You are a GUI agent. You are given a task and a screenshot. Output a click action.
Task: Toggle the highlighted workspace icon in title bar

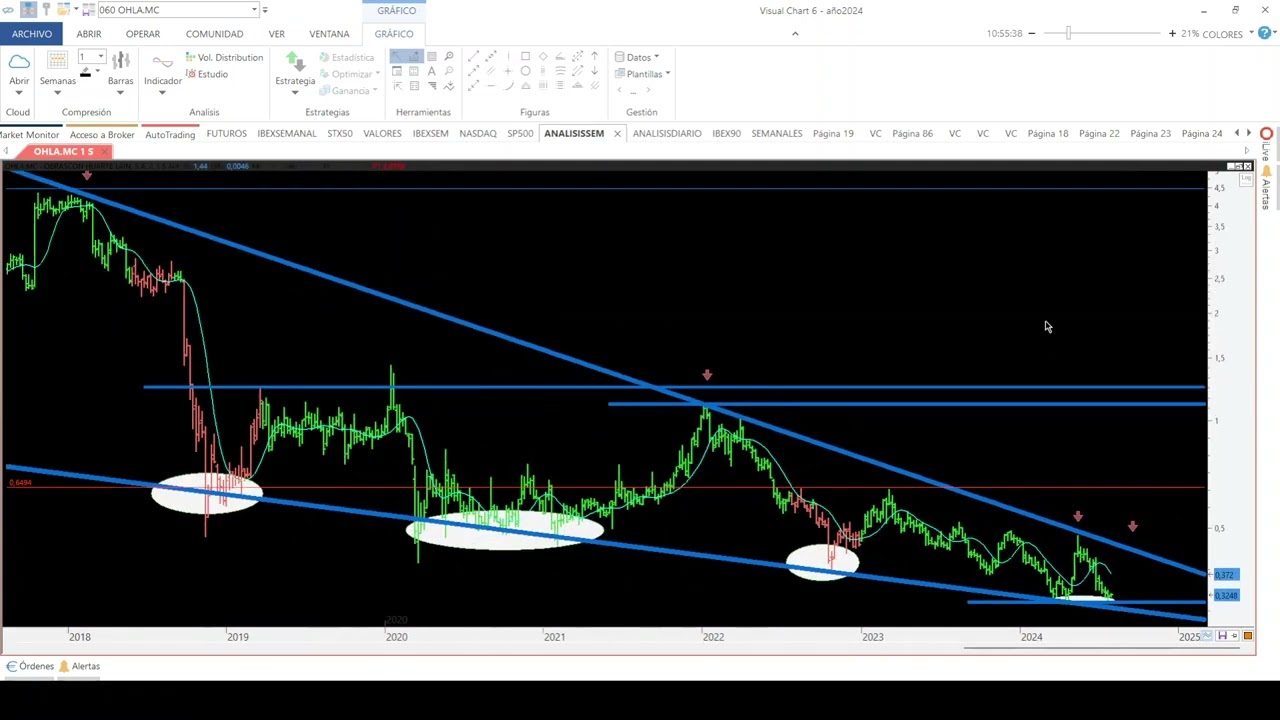28,10
